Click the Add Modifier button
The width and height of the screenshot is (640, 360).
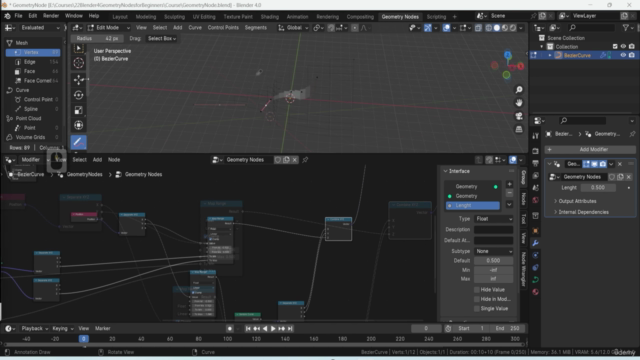(590, 149)
